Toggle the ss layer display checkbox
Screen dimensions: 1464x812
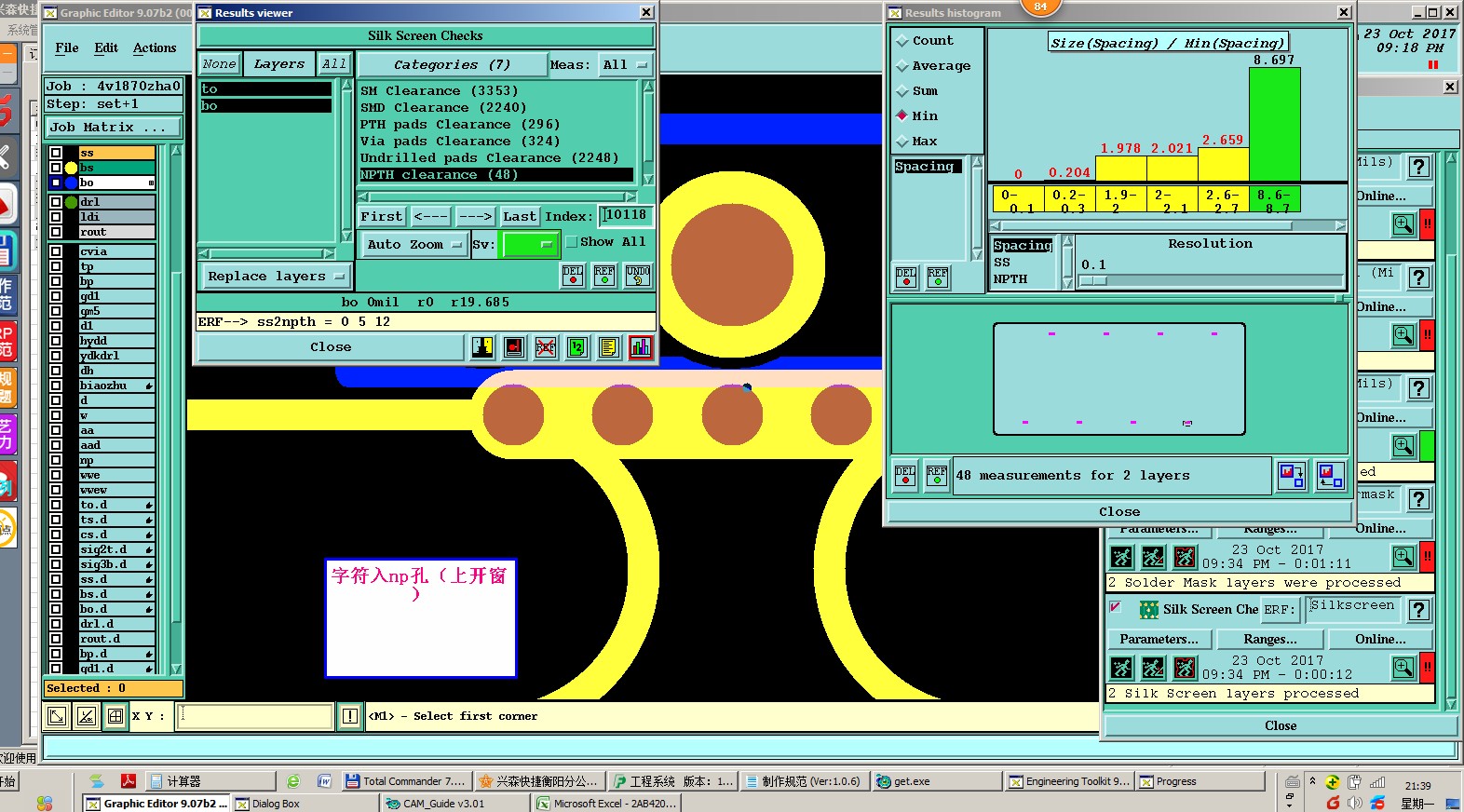(56, 153)
